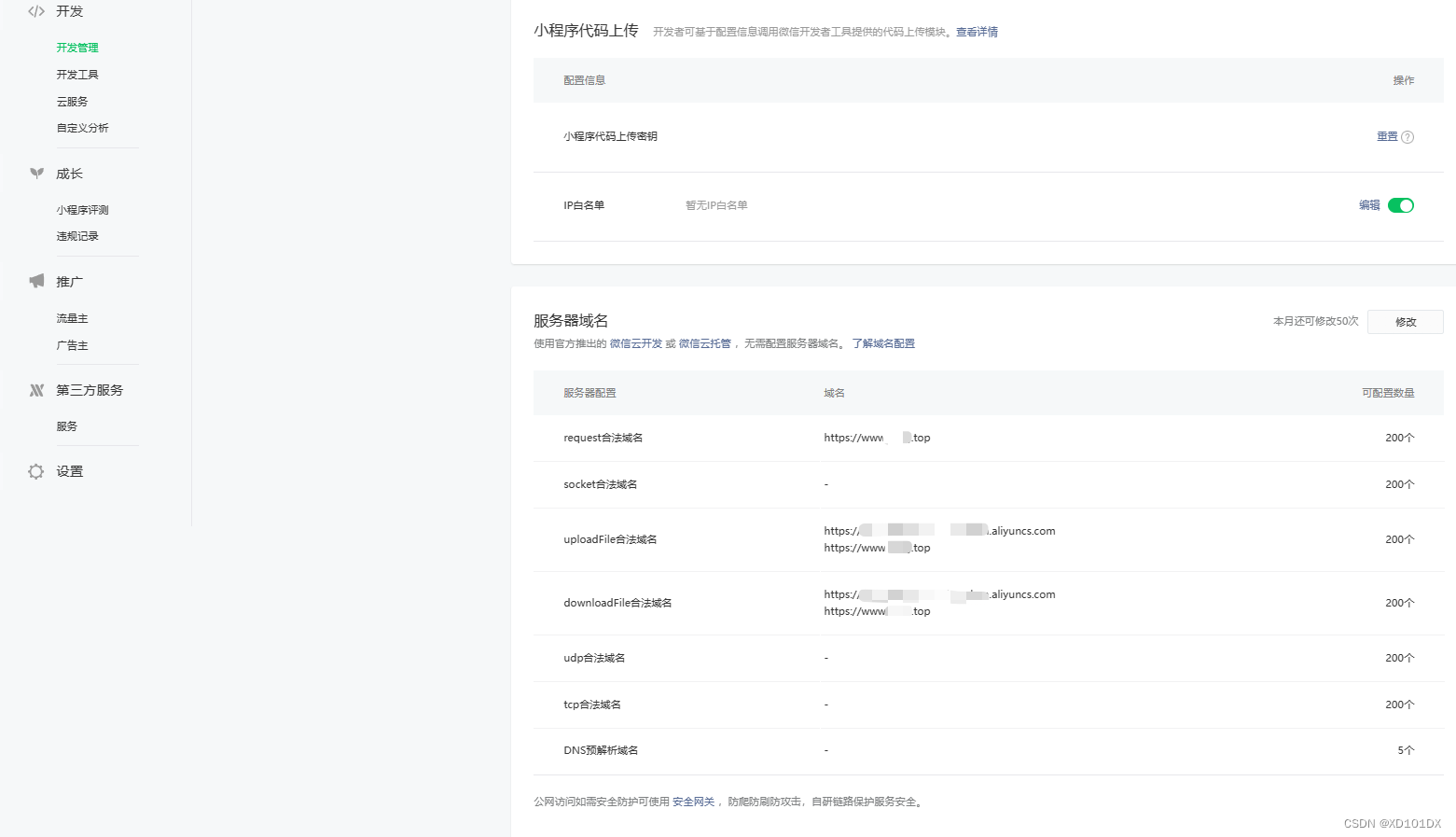This screenshot has height=837, width=1456.
Task: Click the 可配置数量 column header
Action: tap(1388, 393)
